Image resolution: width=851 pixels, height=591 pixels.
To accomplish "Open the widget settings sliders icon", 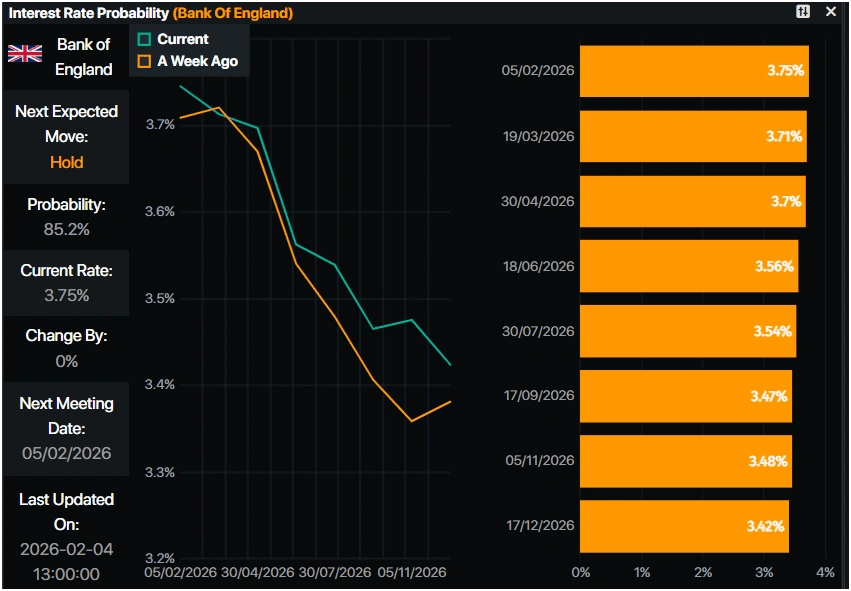I will pyautogui.click(x=803, y=12).
